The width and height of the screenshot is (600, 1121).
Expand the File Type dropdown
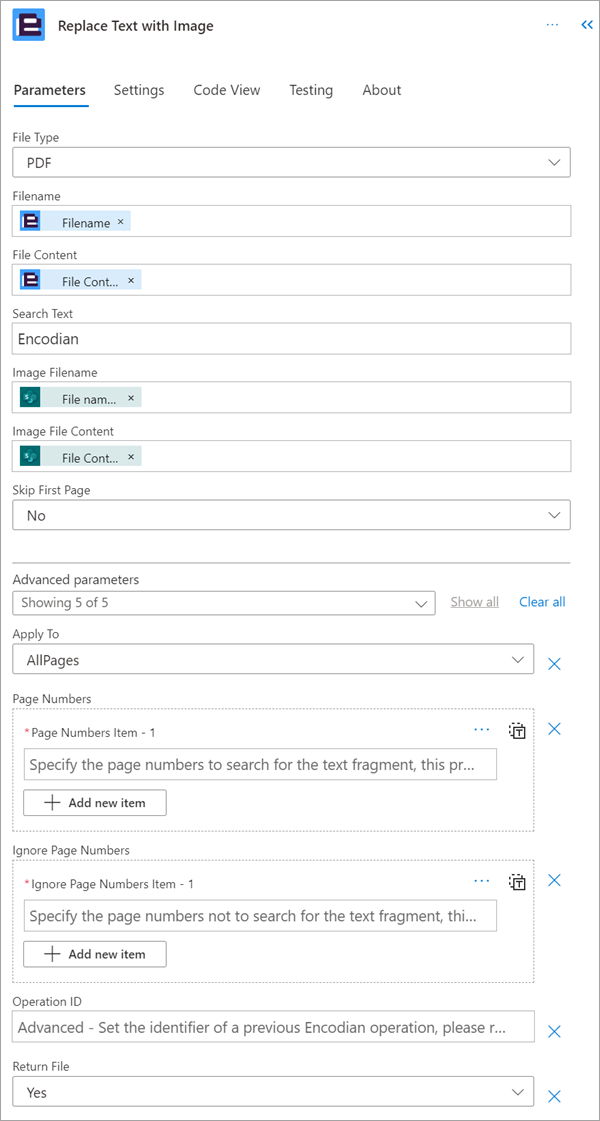pos(292,162)
